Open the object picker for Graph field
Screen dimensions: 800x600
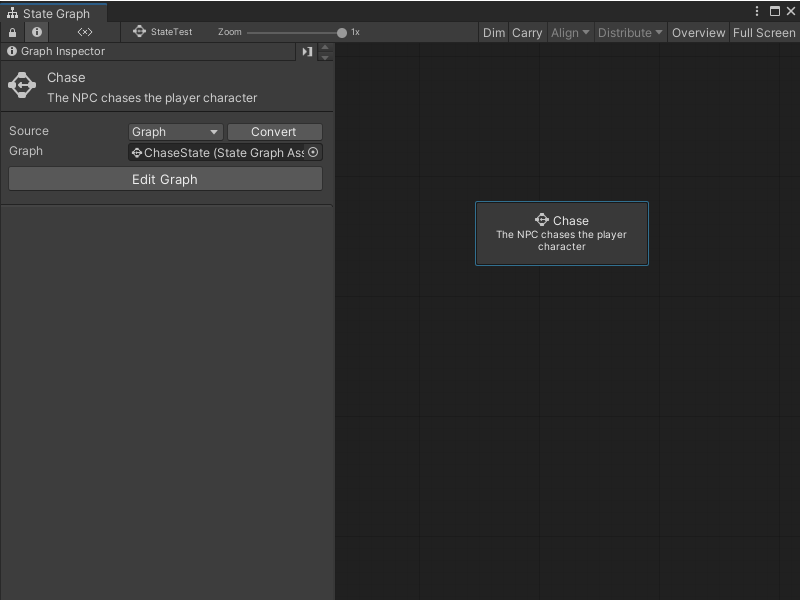[313, 152]
